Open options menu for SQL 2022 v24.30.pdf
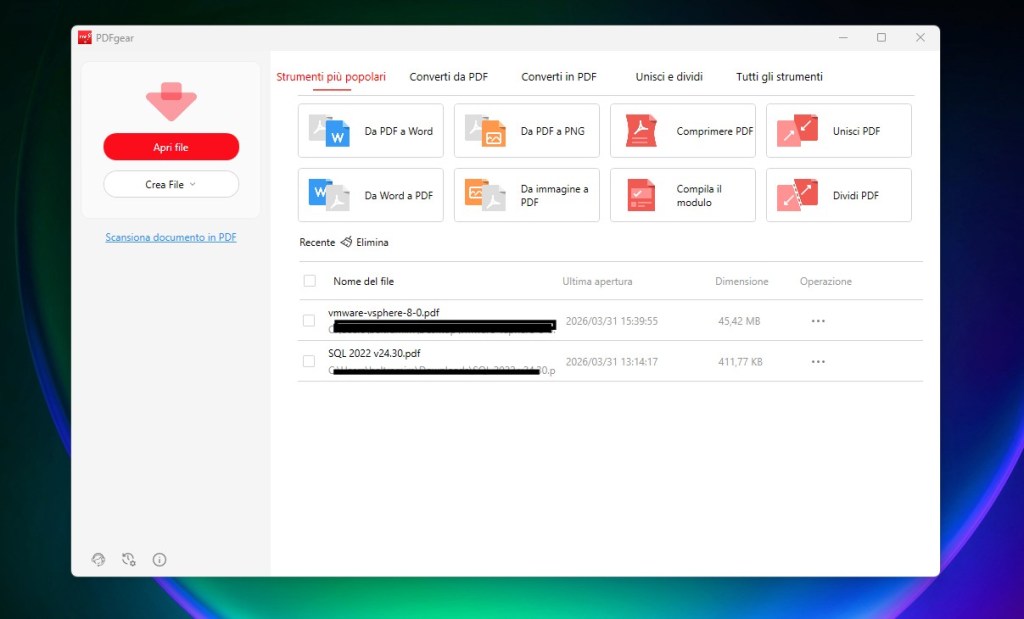1024x619 pixels. click(818, 361)
